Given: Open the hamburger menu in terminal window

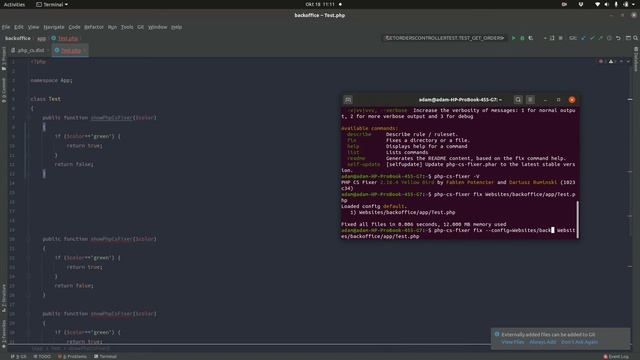Looking at the screenshot, I should [530, 100].
